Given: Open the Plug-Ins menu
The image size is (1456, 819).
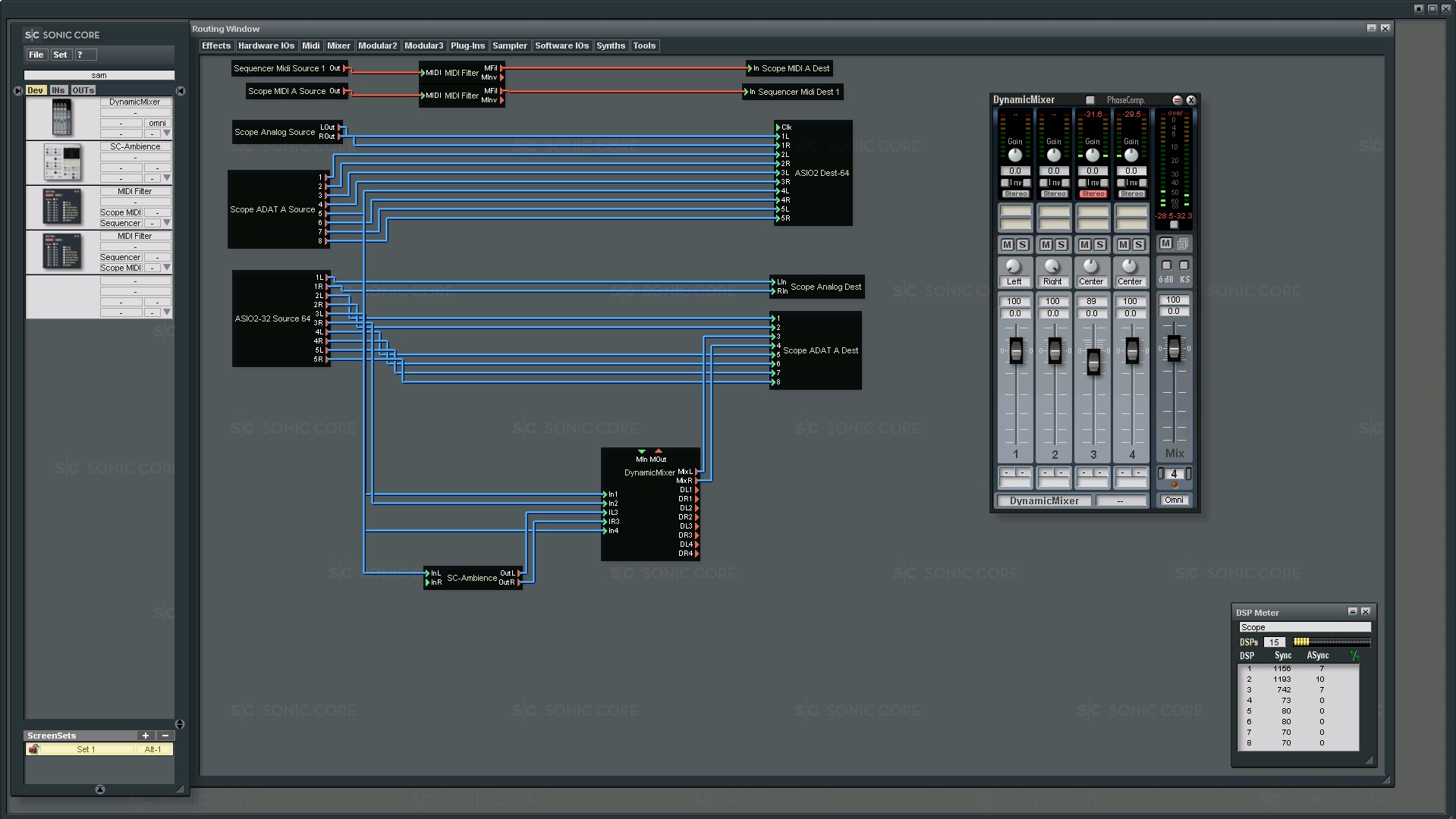Looking at the screenshot, I should point(467,46).
